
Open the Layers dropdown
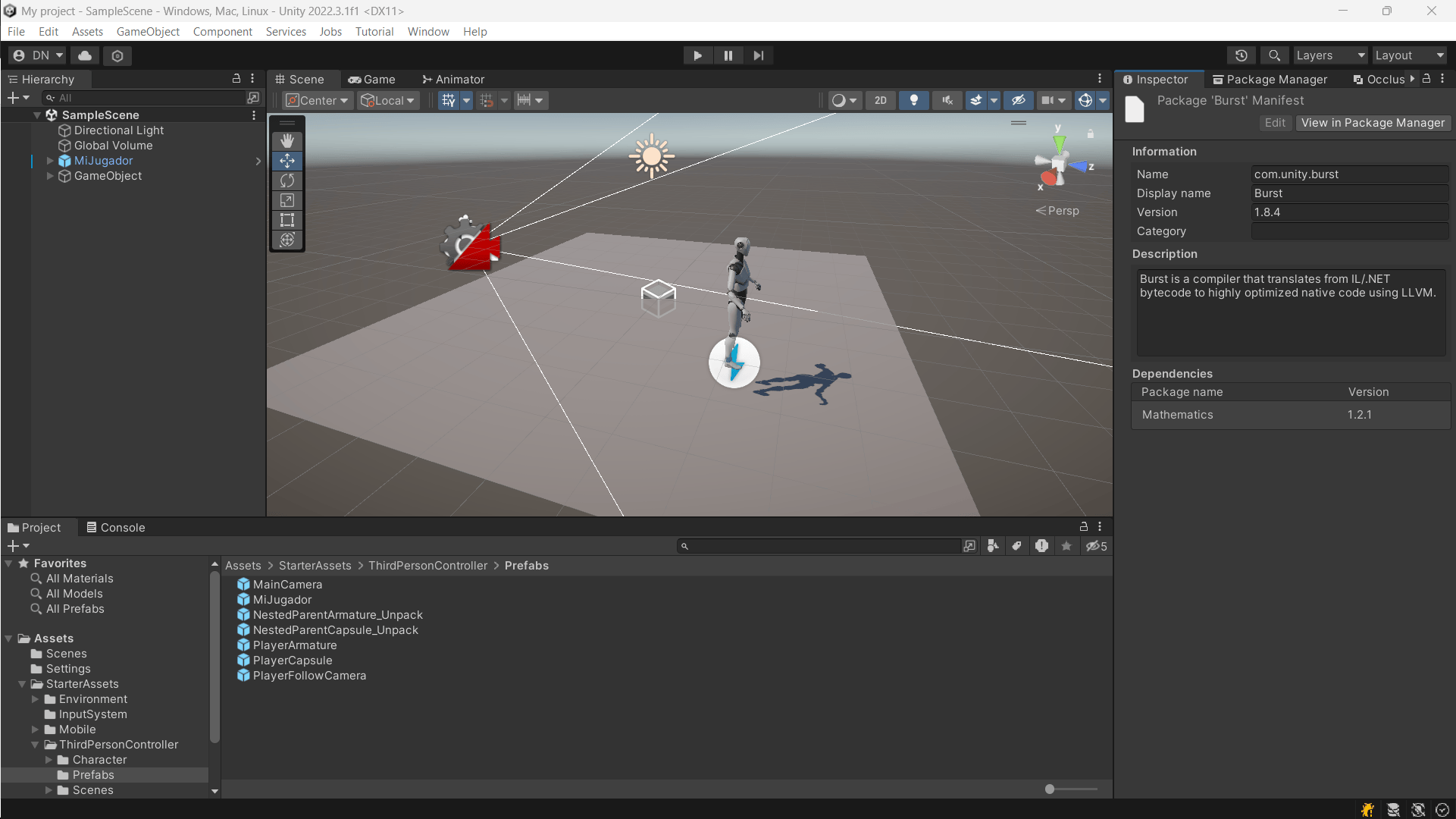click(x=1330, y=55)
